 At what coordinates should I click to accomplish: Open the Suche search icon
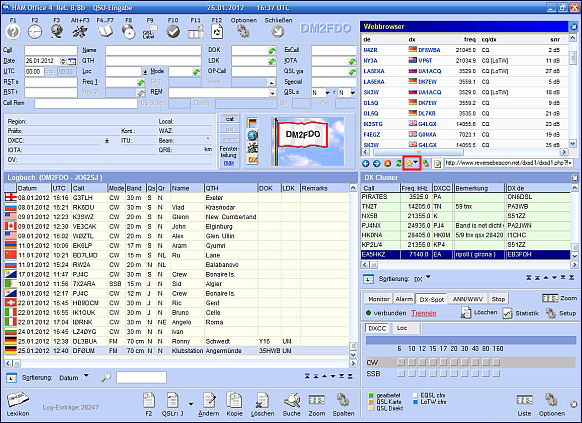pos(292,401)
